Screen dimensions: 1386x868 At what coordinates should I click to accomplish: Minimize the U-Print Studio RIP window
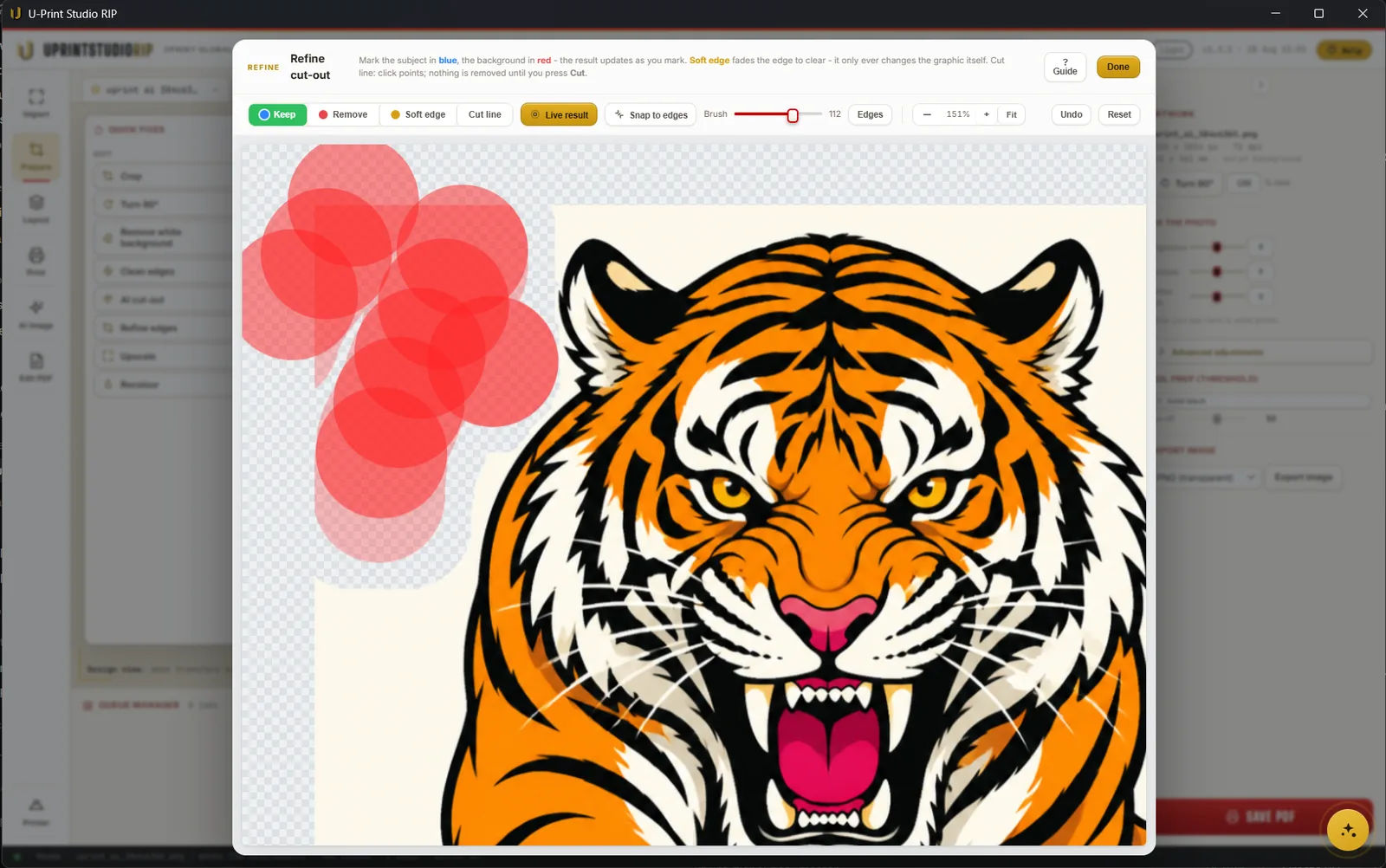point(1275,14)
